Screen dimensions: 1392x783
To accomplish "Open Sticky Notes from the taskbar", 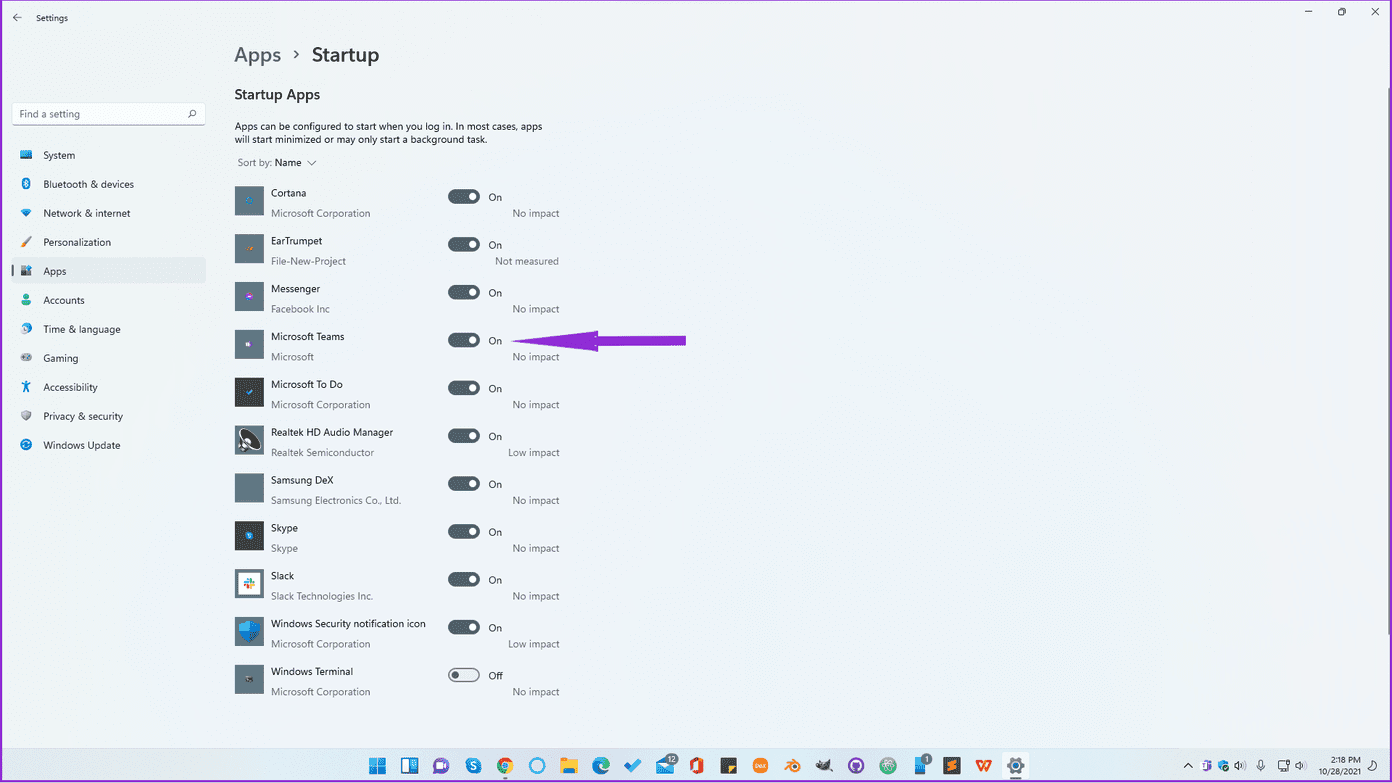I will tap(729, 766).
